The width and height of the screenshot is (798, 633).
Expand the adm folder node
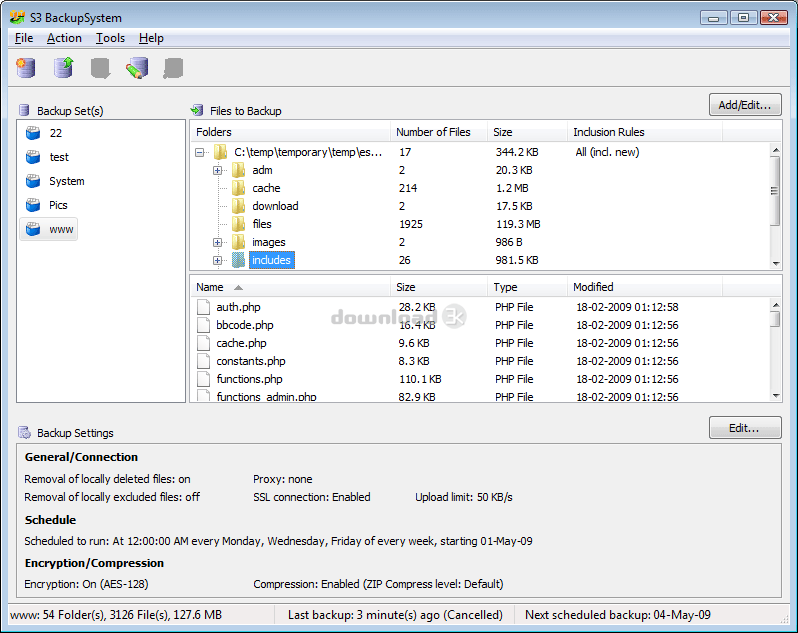(217, 170)
